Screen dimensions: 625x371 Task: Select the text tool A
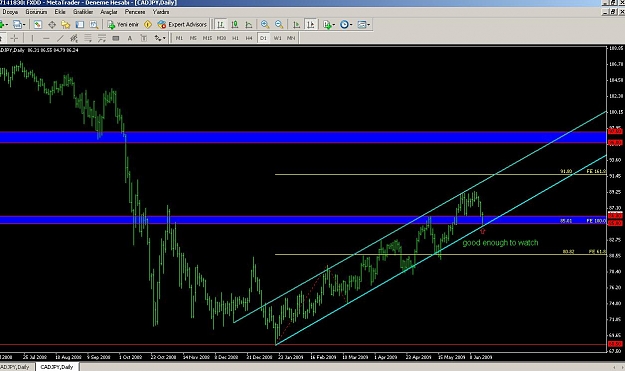click(130, 38)
